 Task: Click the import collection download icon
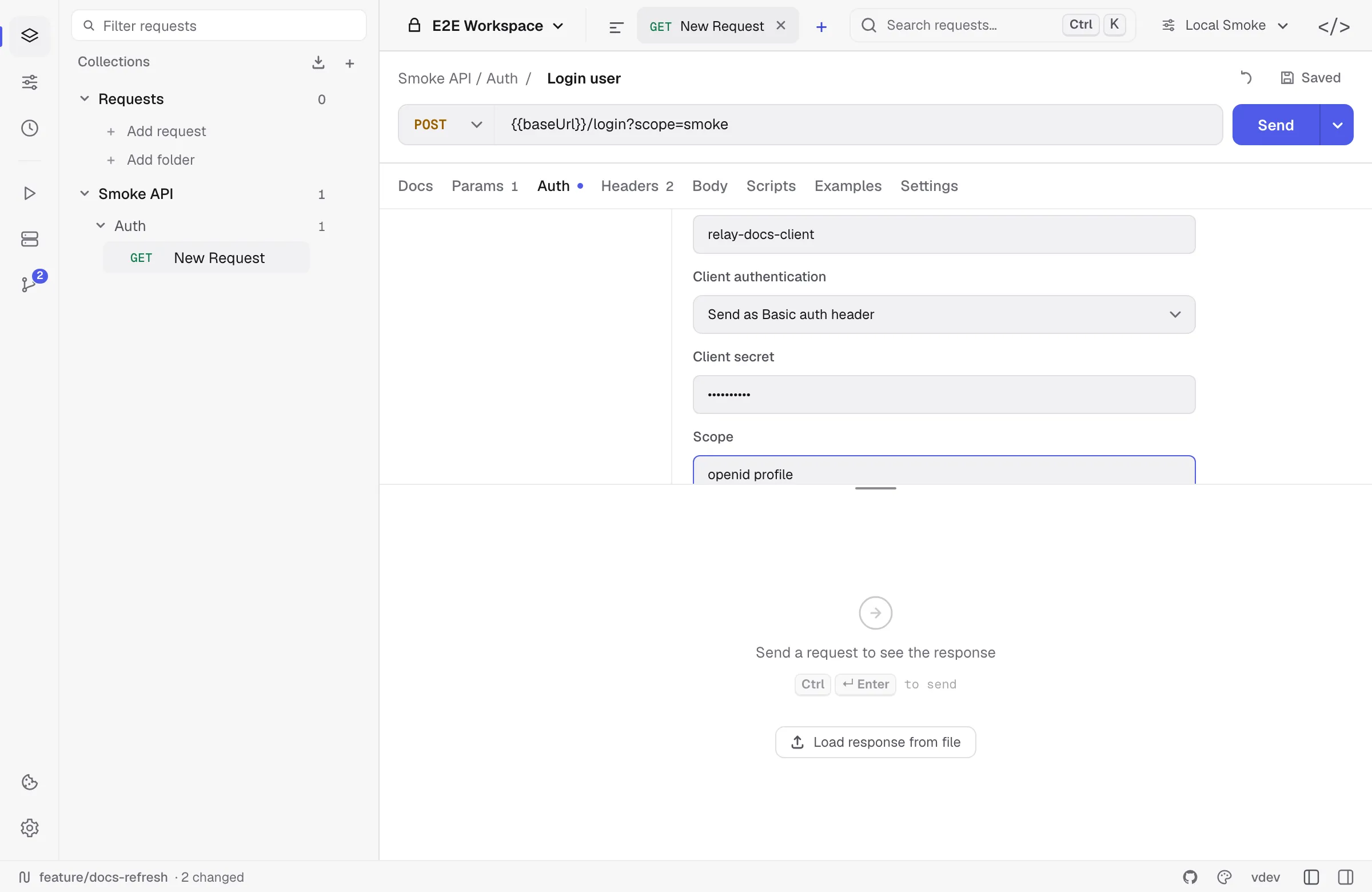(x=318, y=62)
